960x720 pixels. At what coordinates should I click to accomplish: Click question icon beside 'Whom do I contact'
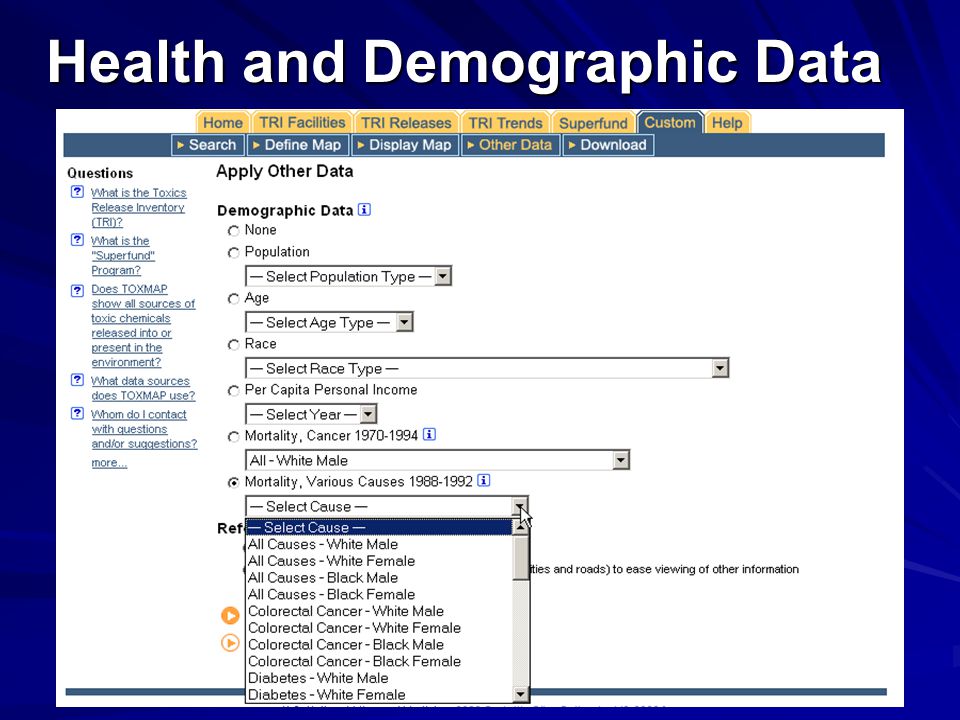pyautogui.click(x=77, y=413)
